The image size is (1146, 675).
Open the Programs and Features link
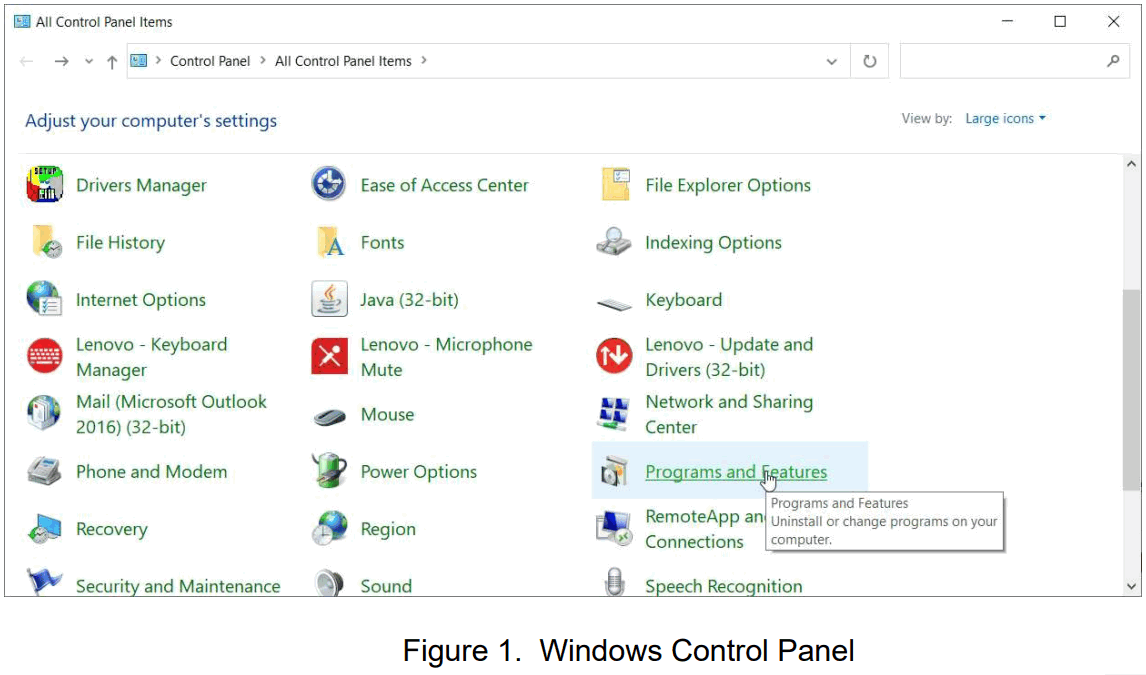tap(737, 471)
